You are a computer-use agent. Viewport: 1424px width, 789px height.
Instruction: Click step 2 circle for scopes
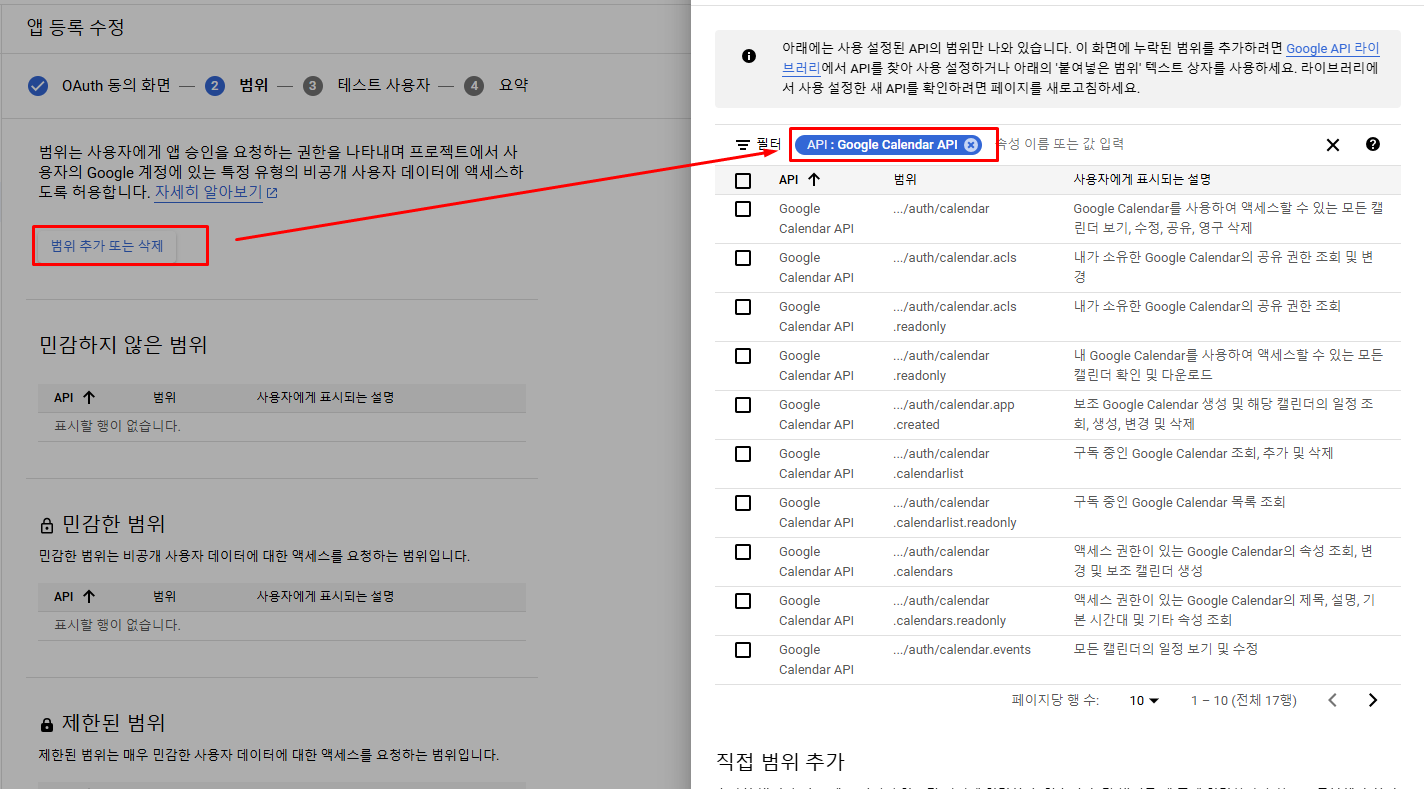(214, 86)
